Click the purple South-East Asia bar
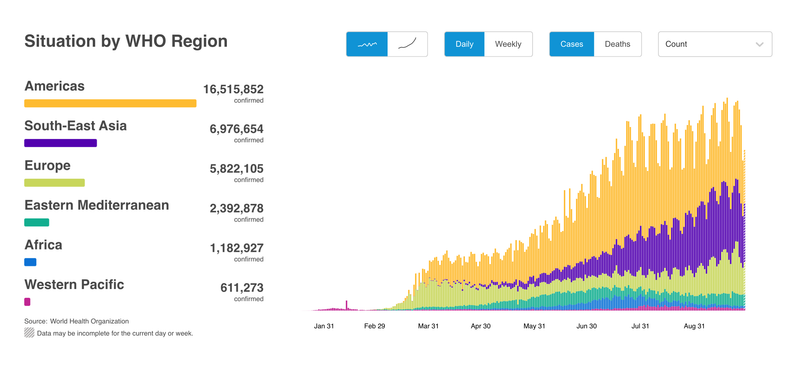The image size is (800, 366). [61, 143]
